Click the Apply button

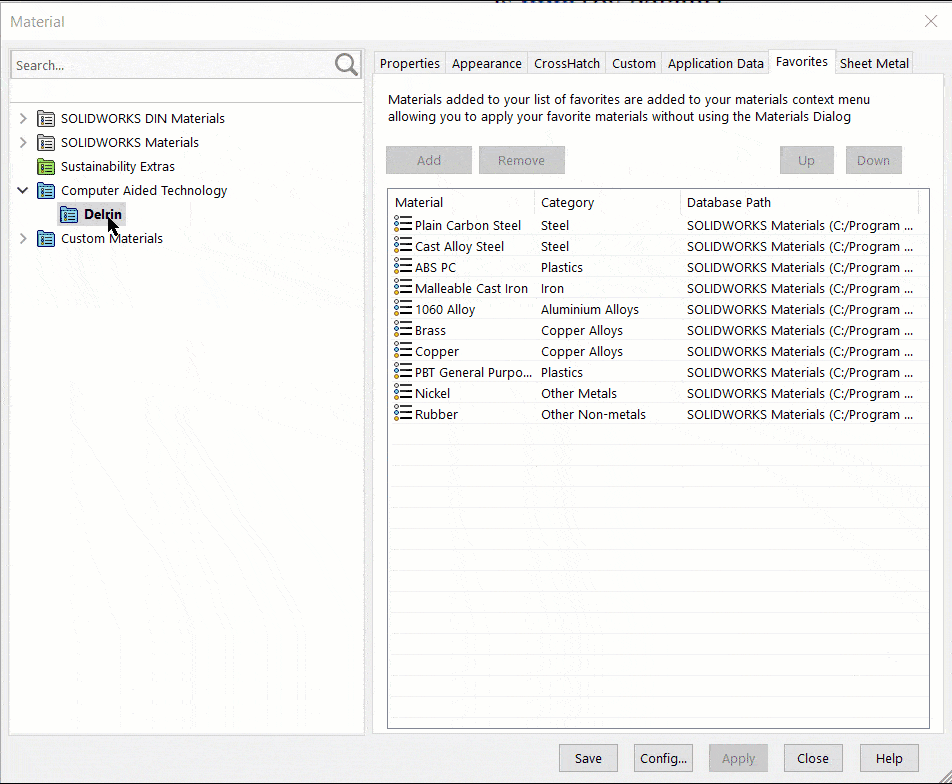tap(738, 758)
